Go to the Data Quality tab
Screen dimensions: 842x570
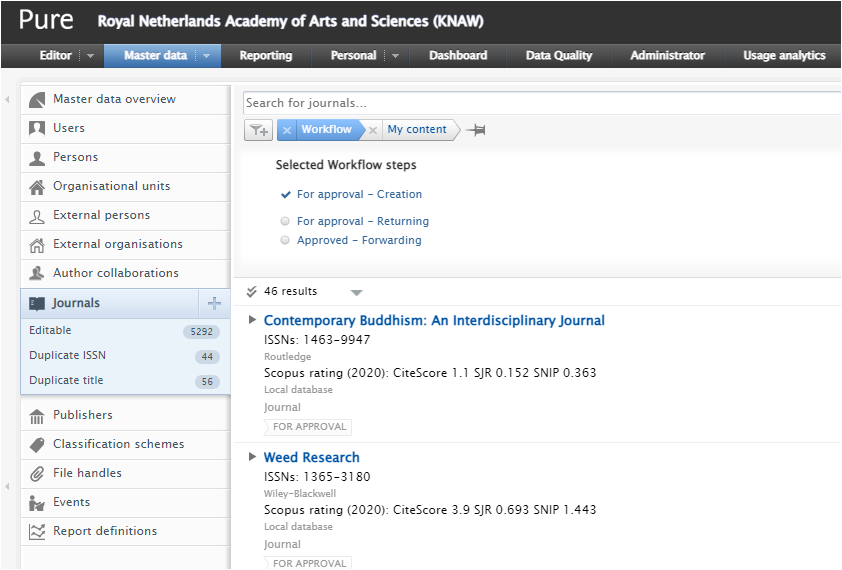559,56
